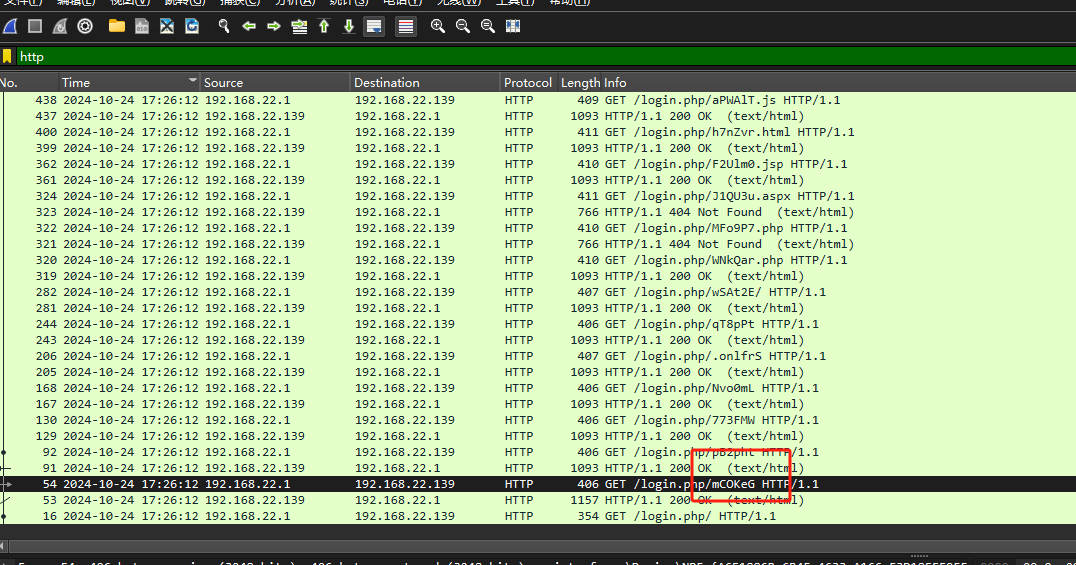Start a new packet capture with shark fin
Viewport: 1076px width, 565px height.
tap(10, 26)
